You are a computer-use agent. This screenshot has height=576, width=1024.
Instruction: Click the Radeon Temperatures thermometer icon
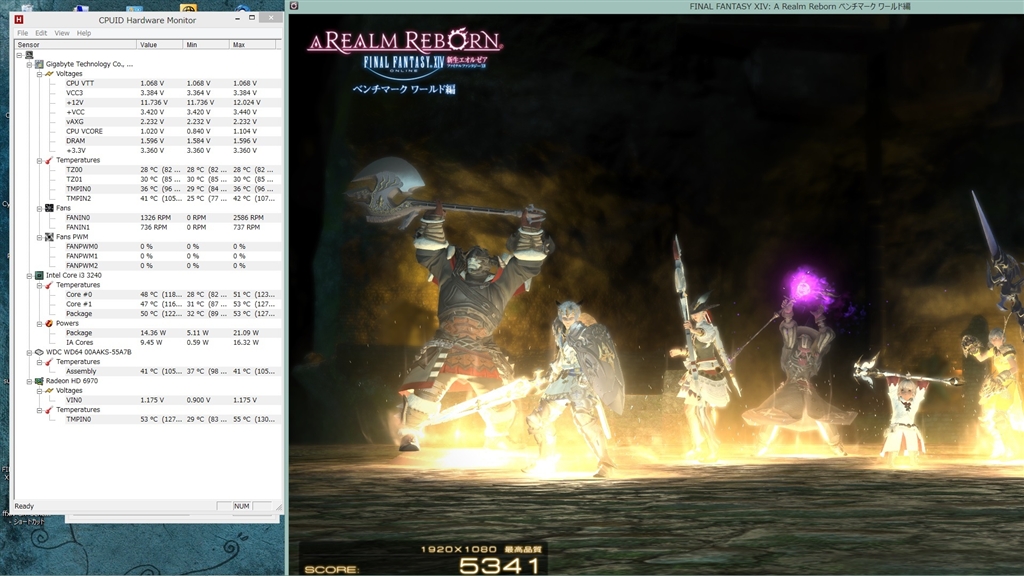[x=49, y=410]
